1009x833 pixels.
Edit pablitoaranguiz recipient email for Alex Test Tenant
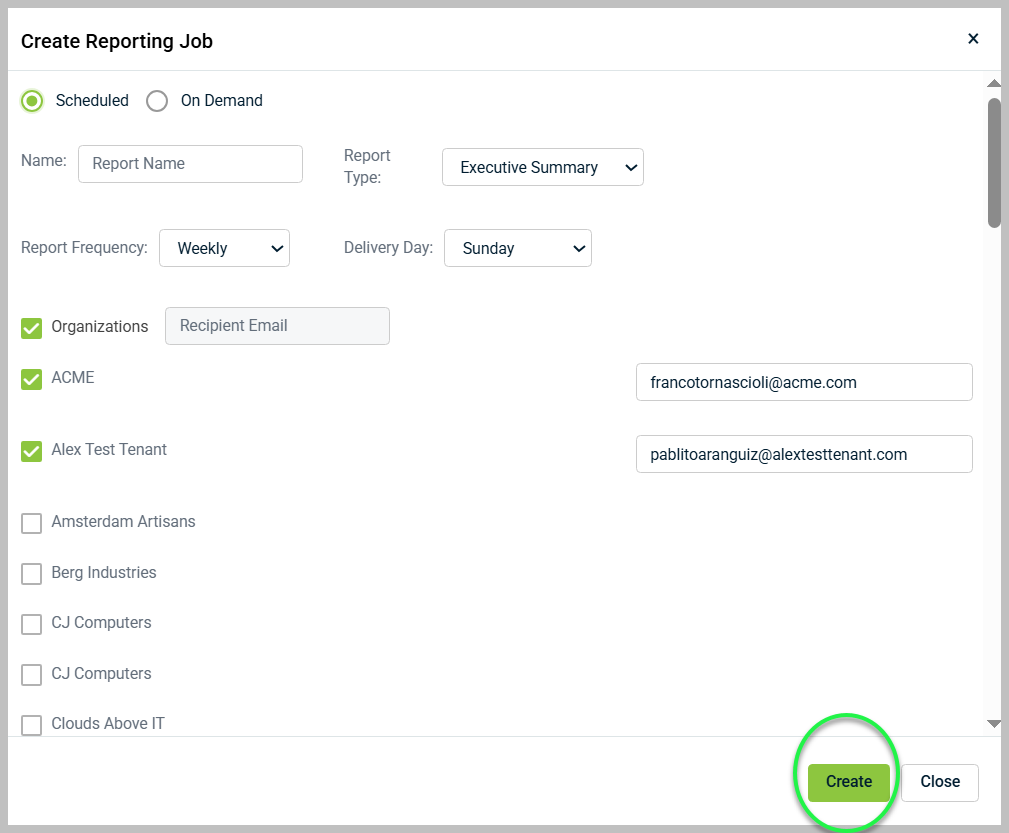804,454
